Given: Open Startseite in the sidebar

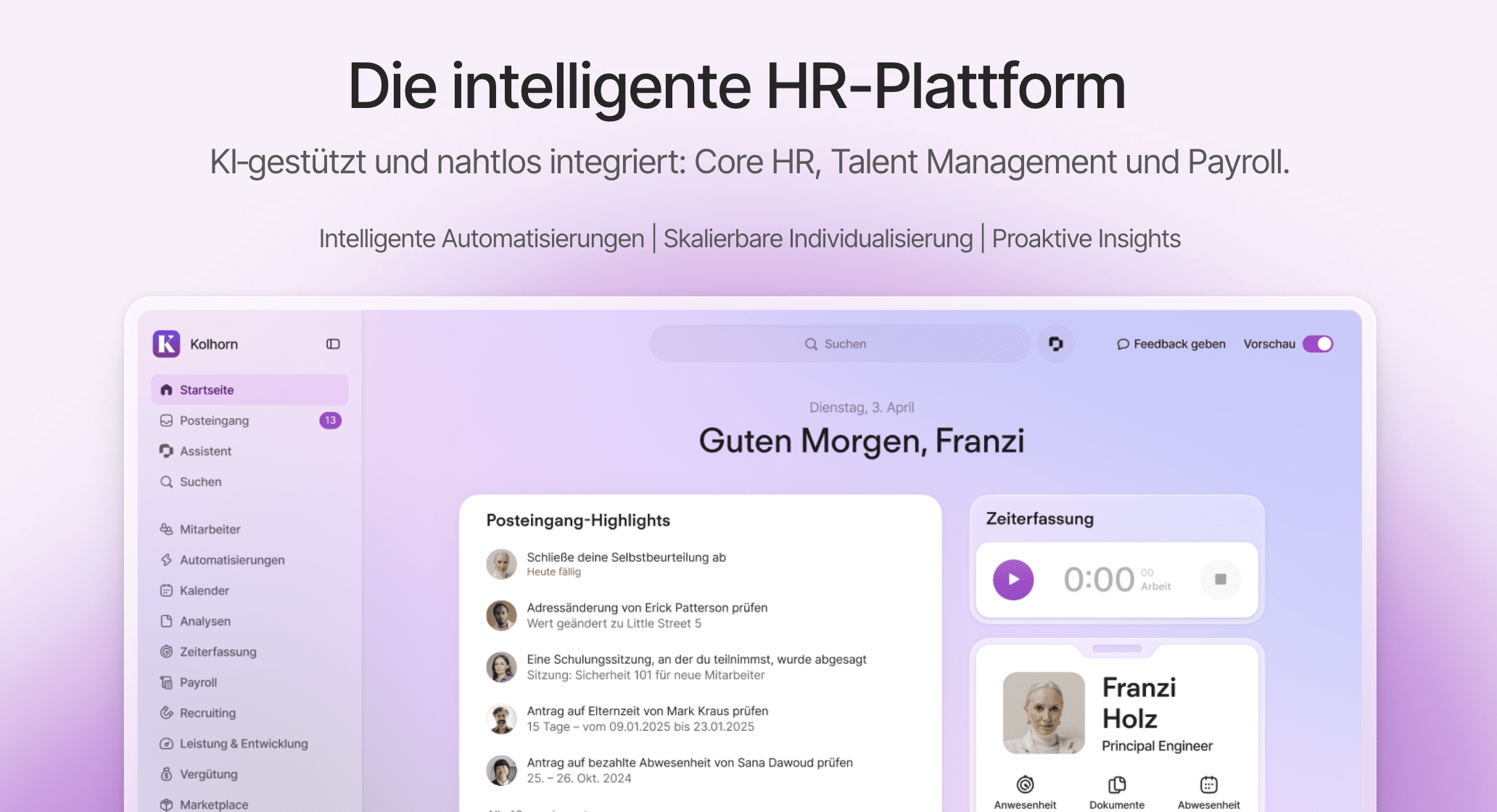Looking at the screenshot, I should click(249, 390).
